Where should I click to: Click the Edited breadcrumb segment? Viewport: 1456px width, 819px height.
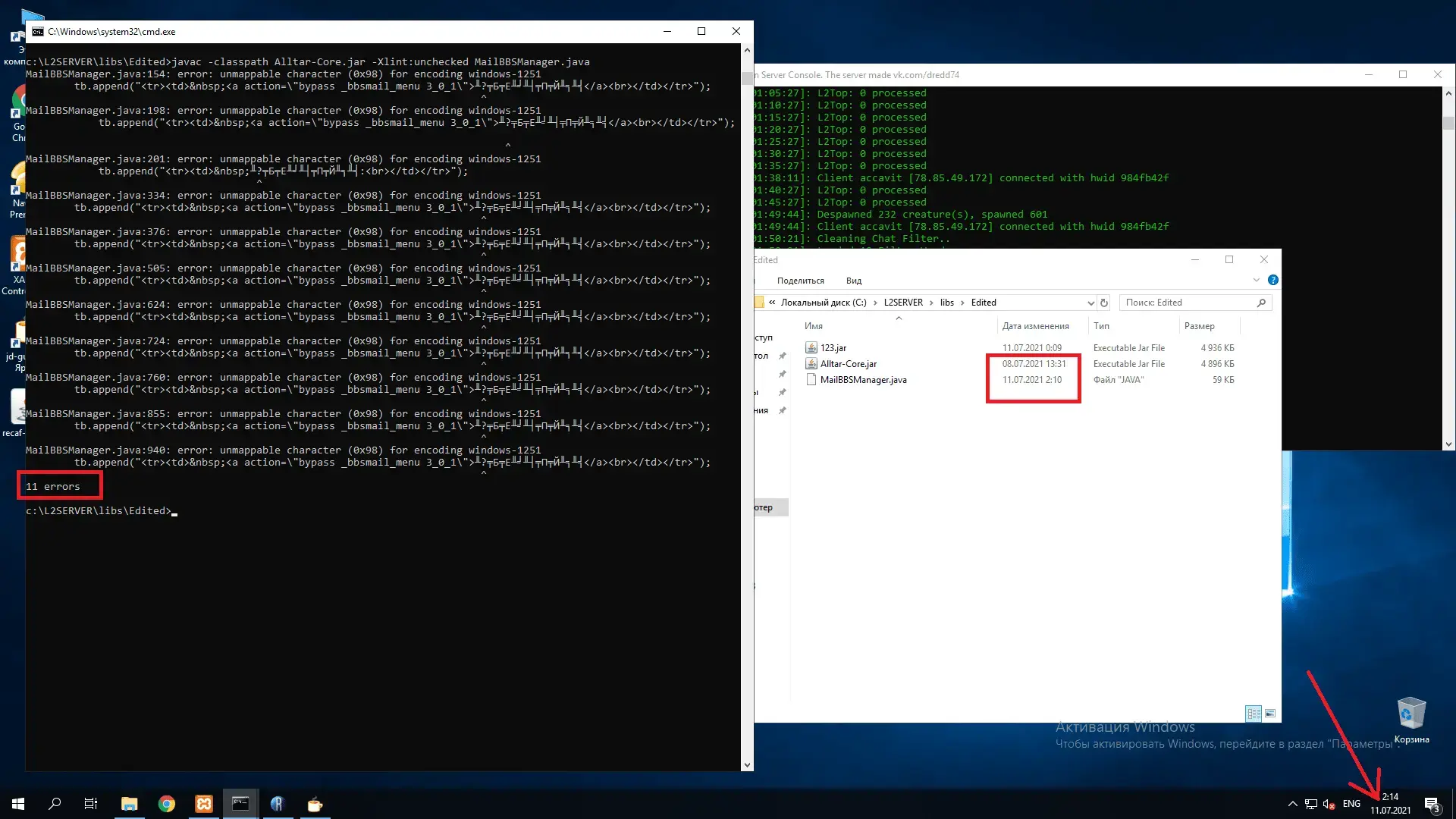point(984,303)
